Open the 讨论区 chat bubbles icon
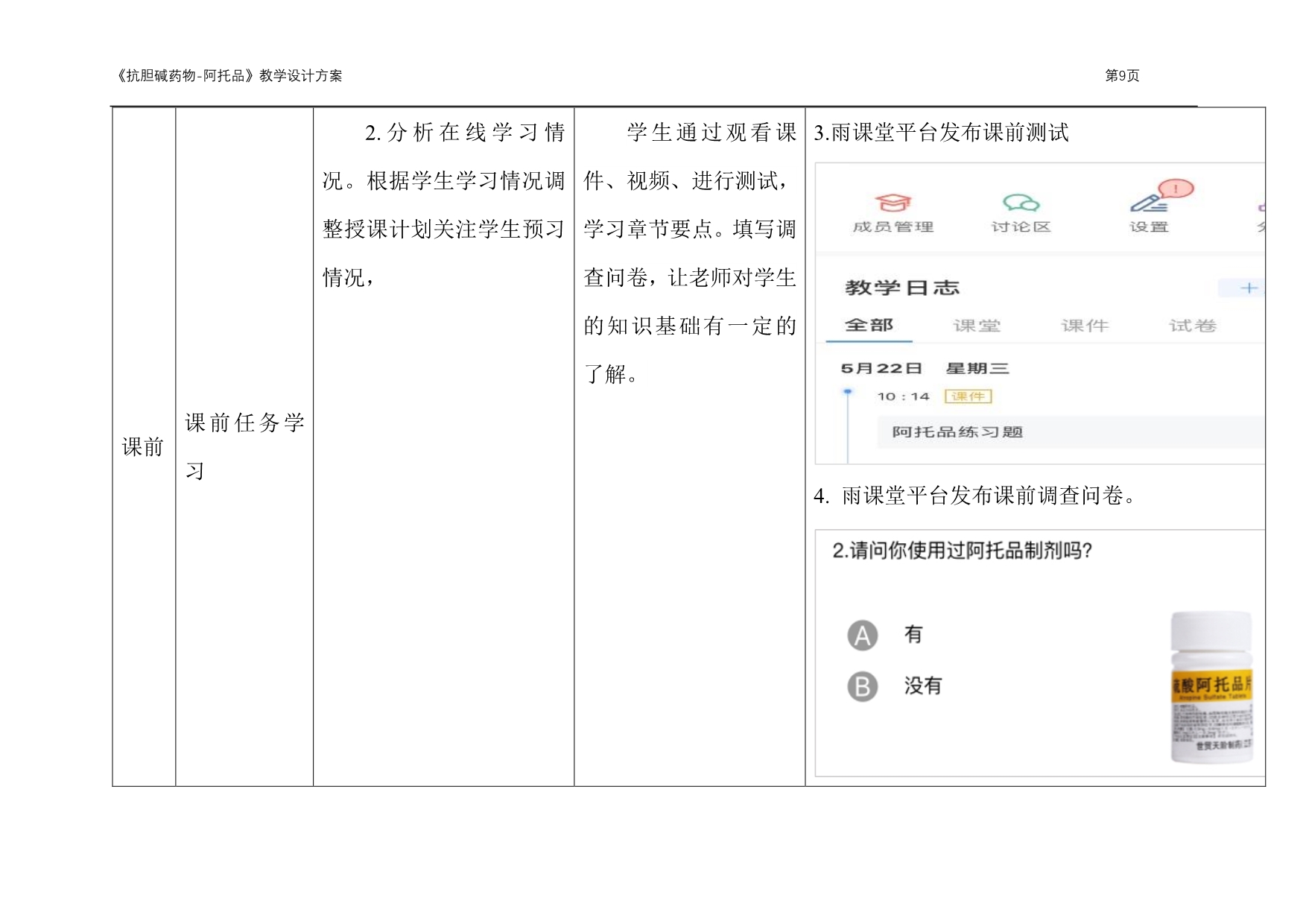 [1021, 203]
